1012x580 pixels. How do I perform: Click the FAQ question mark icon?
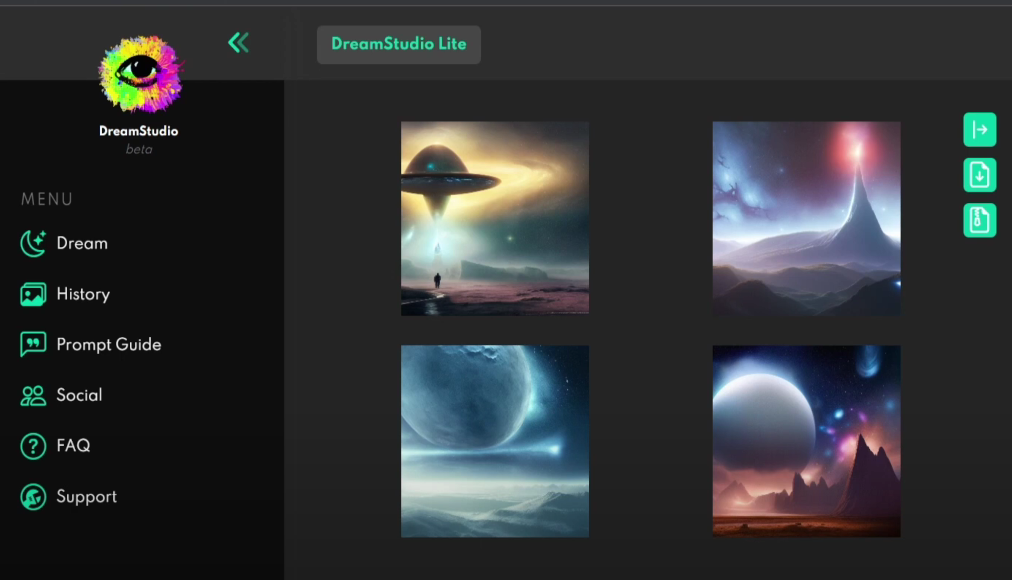tap(33, 446)
